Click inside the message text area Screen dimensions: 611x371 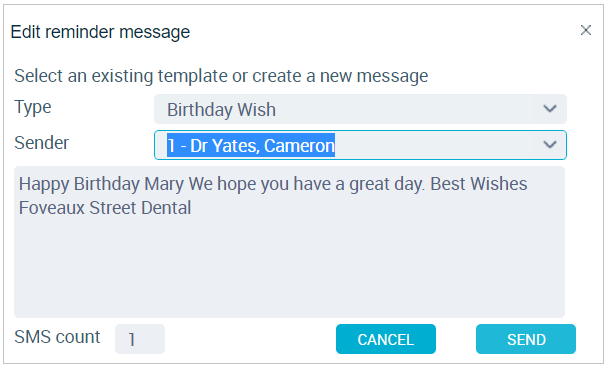[x=290, y=242]
